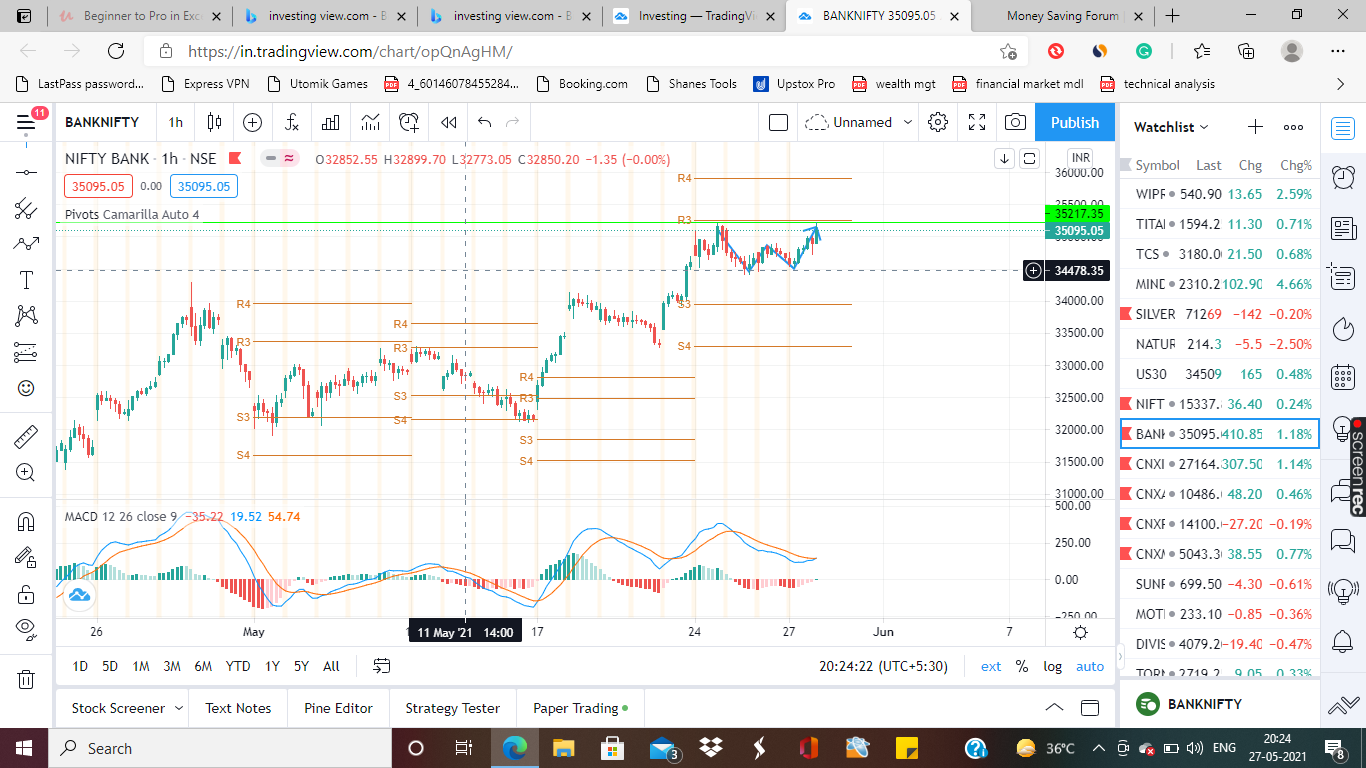Toggle auto scale on price axis
This screenshot has width=1366, height=768.
point(1090,666)
